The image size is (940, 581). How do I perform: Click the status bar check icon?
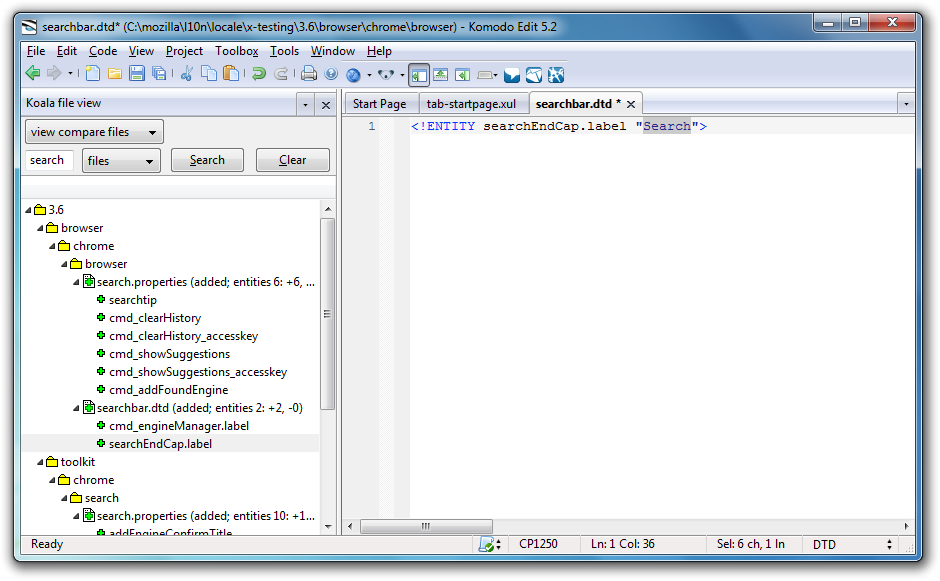486,544
